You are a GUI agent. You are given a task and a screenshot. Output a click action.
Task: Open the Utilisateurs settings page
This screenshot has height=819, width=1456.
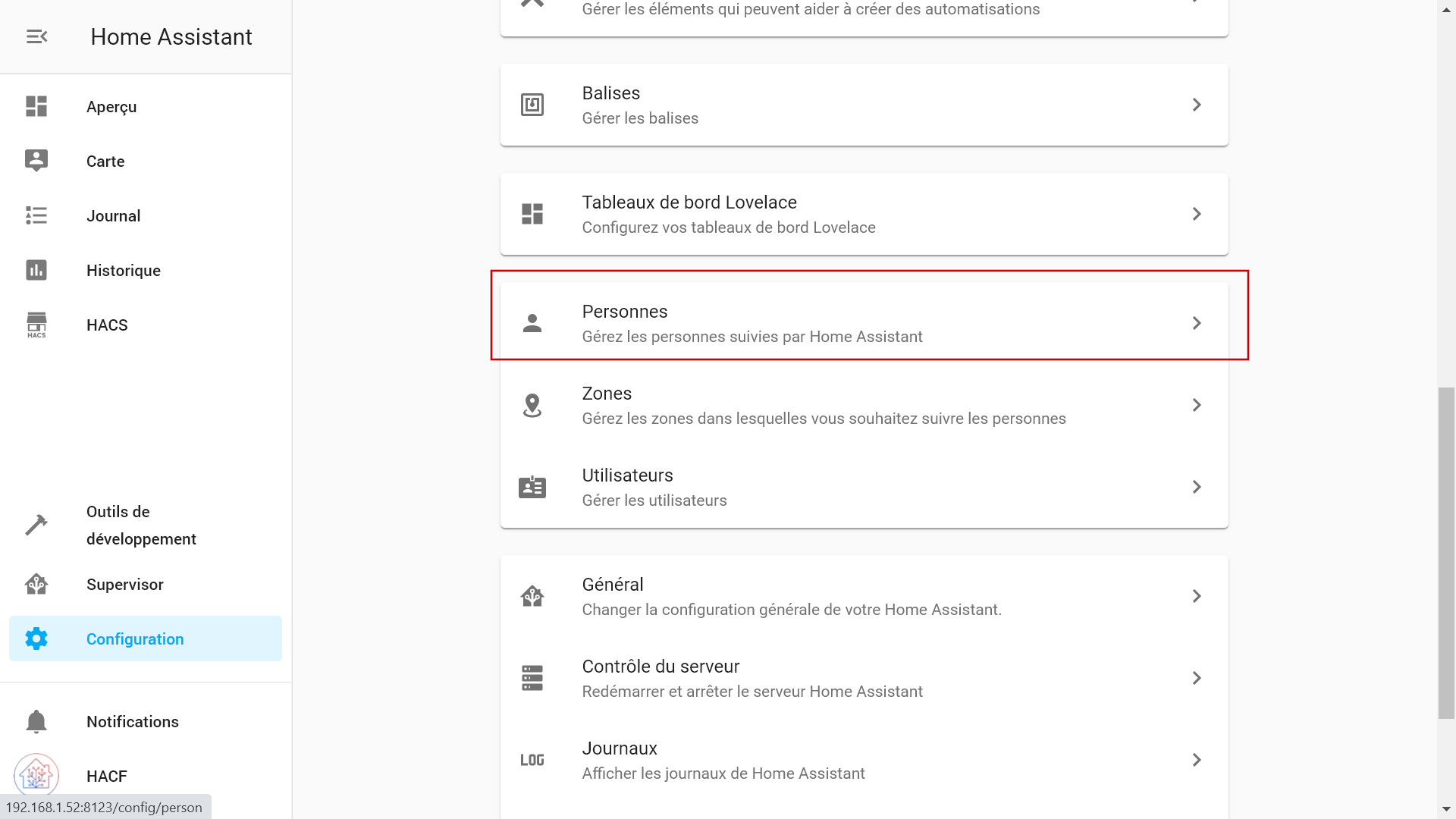[x=864, y=487]
